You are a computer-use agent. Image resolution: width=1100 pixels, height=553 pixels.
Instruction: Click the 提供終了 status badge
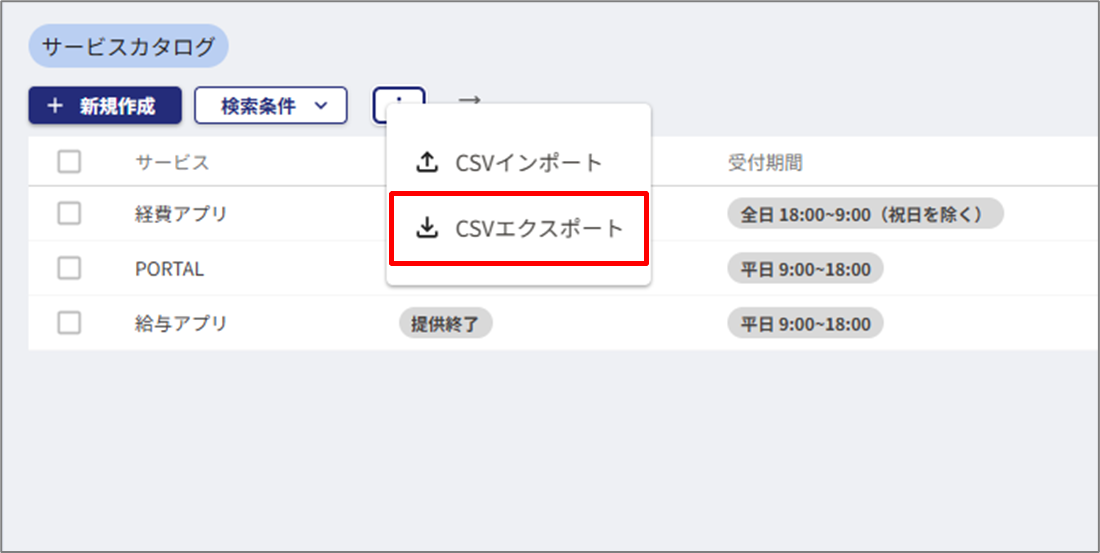click(445, 324)
